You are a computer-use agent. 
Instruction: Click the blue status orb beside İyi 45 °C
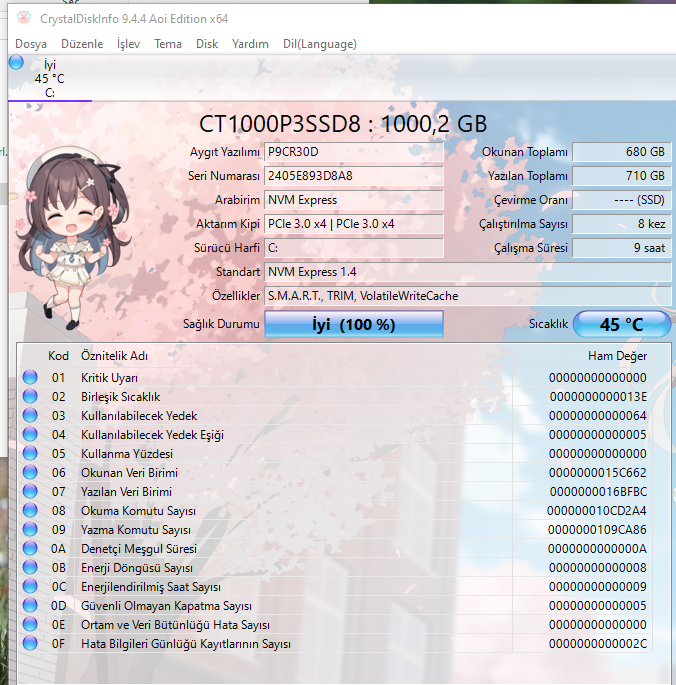[x=16, y=62]
